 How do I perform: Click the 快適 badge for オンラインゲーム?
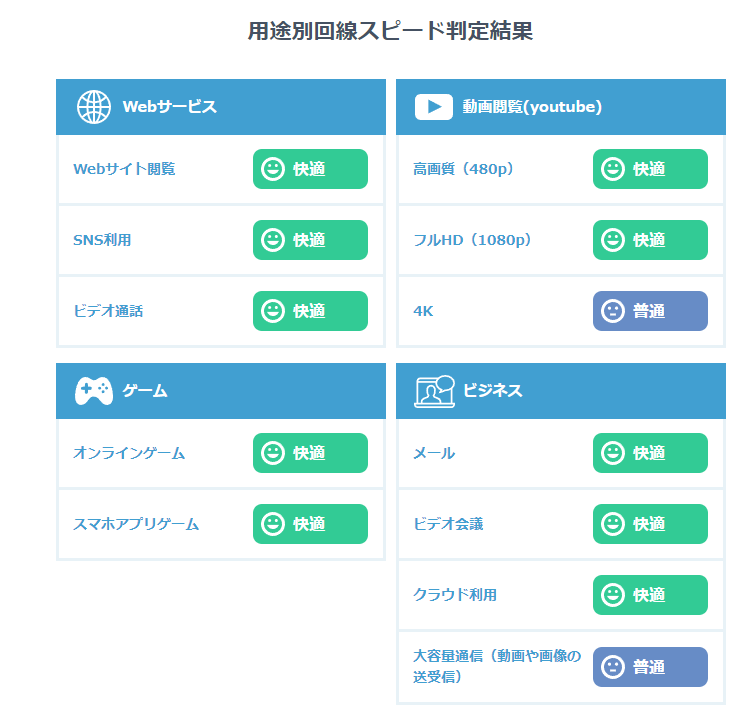click(x=310, y=453)
